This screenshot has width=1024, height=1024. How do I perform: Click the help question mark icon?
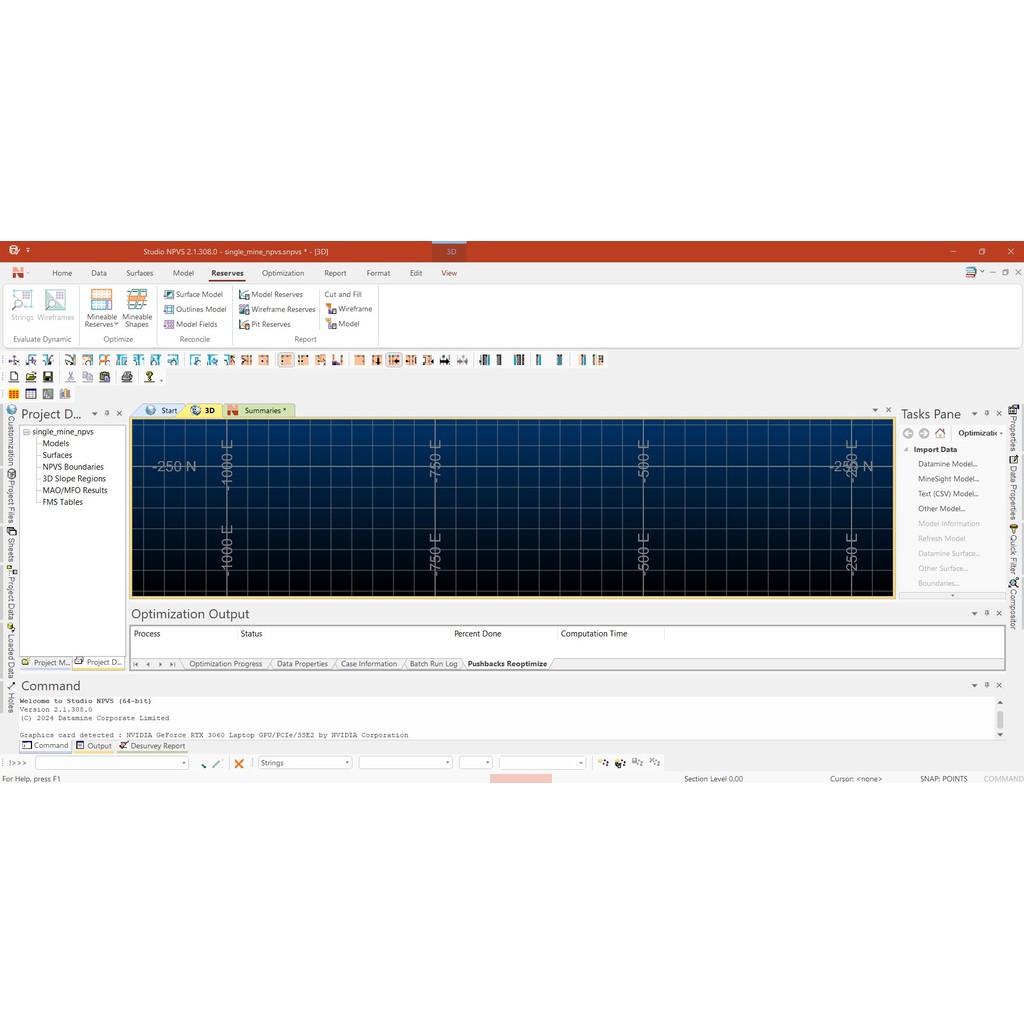click(x=150, y=377)
